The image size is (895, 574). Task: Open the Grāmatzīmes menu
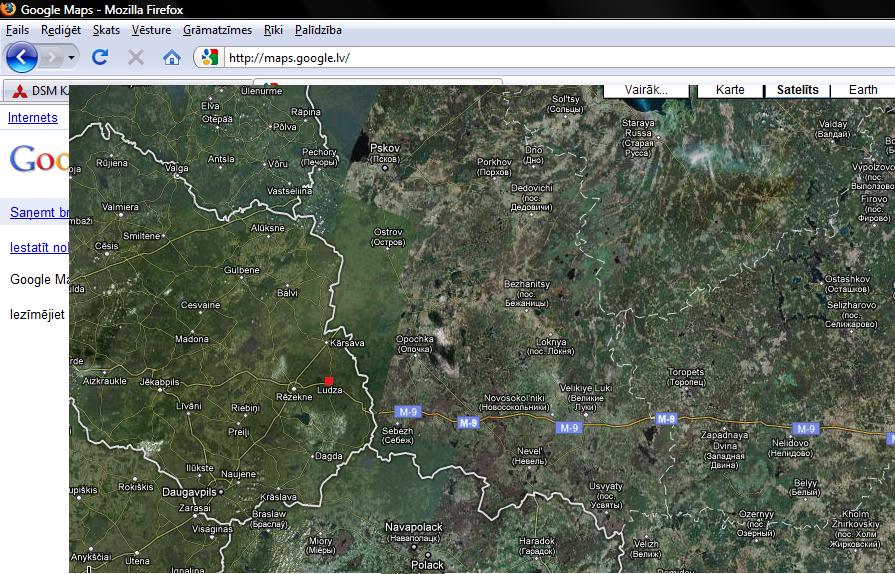click(x=220, y=30)
